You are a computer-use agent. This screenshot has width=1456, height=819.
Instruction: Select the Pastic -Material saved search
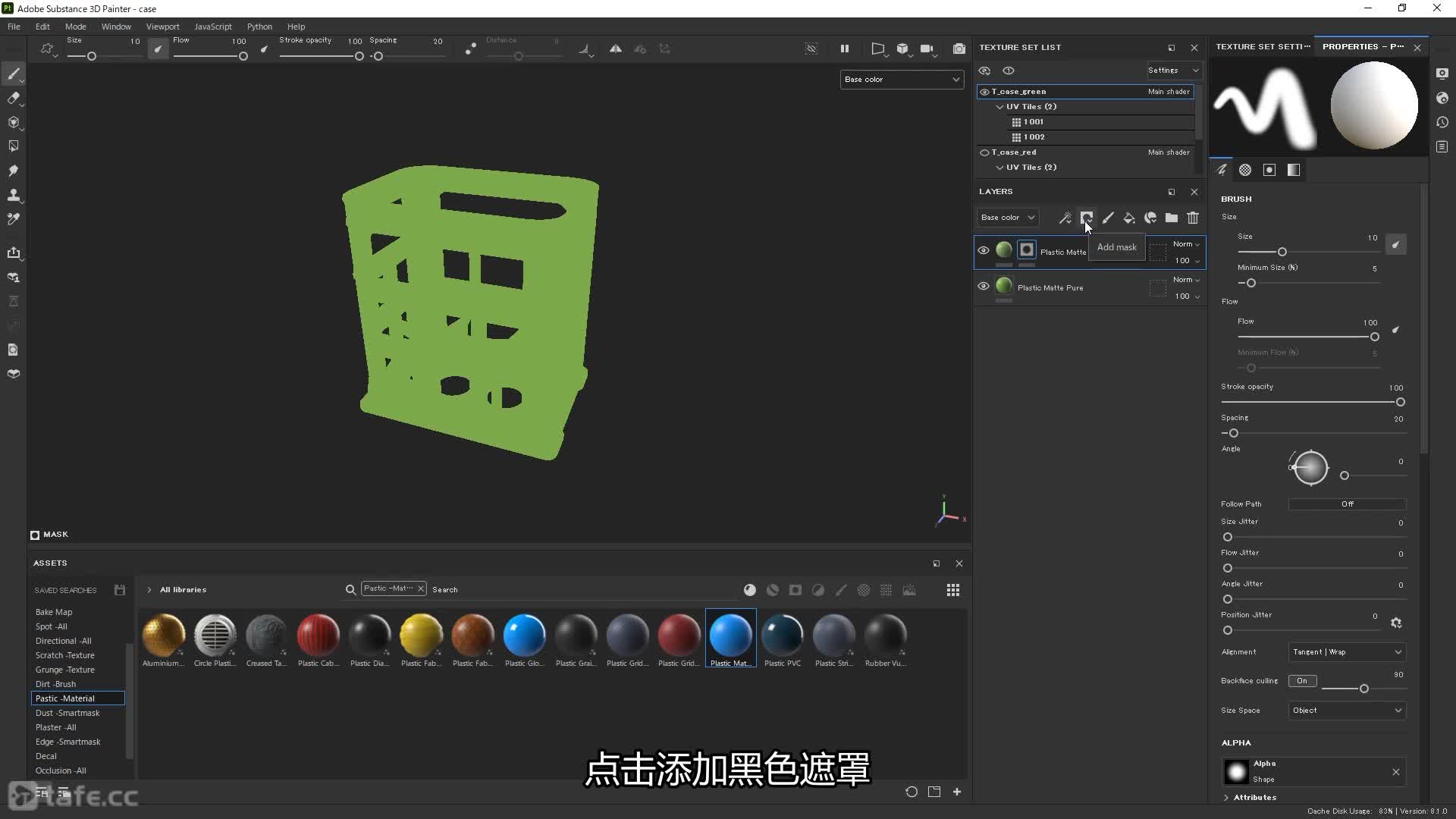click(77, 698)
